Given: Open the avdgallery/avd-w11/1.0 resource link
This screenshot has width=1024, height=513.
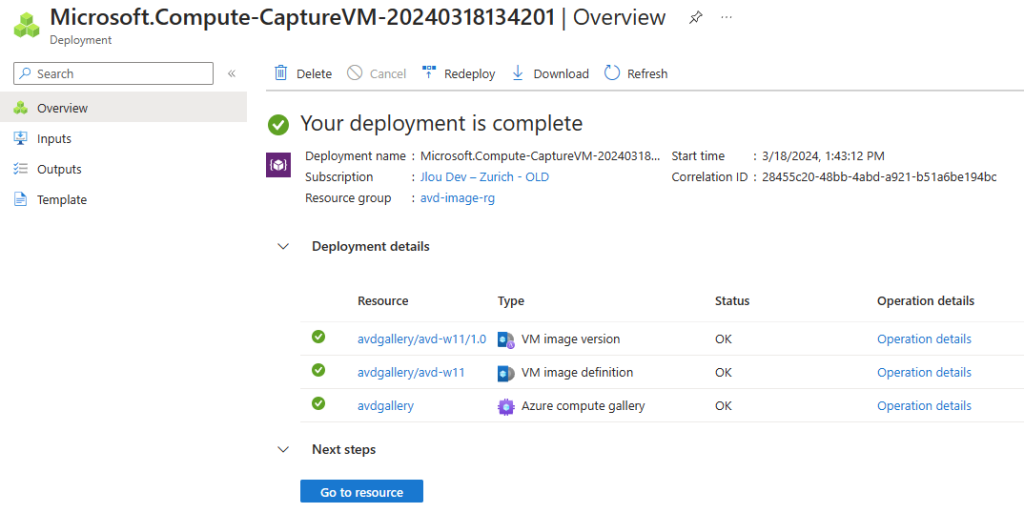Looking at the screenshot, I should (x=422, y=339).
